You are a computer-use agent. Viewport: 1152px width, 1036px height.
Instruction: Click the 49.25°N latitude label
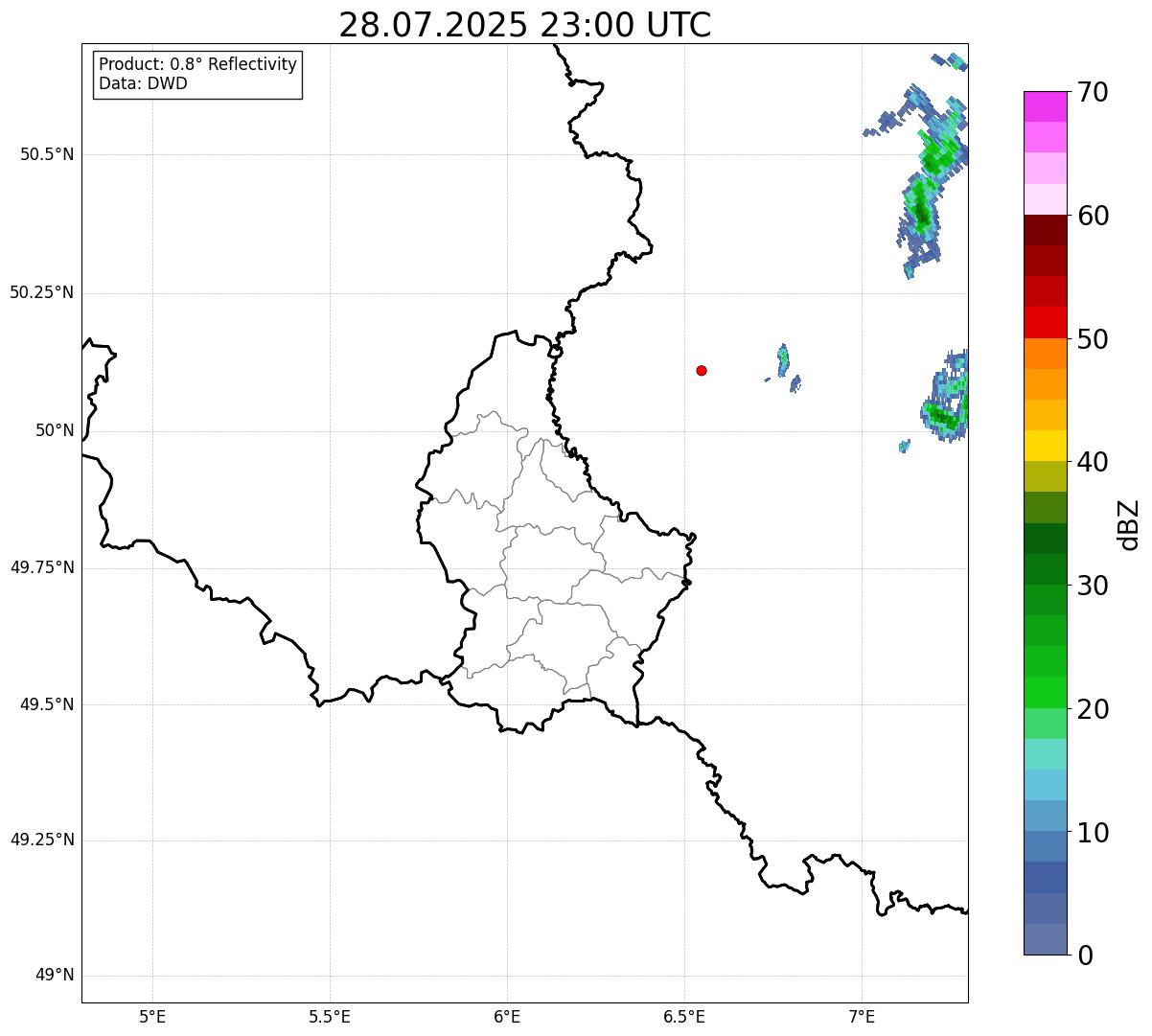pyautogui.click(x=42, y=840)
